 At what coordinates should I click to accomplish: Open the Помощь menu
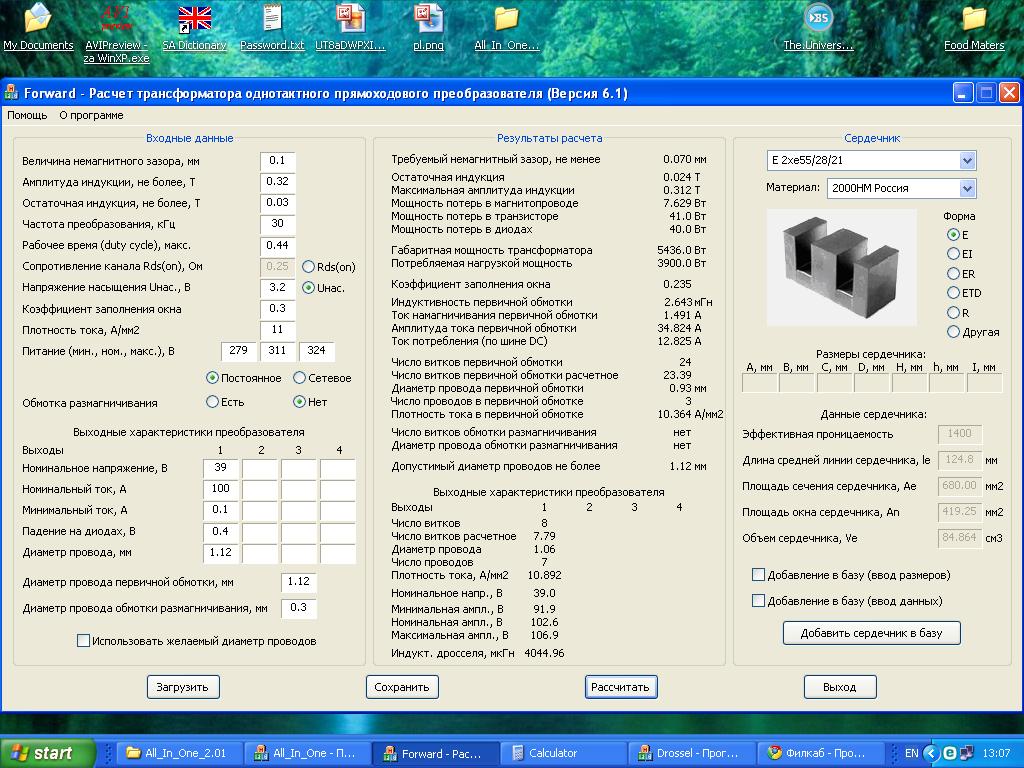[x=27, y=115]
